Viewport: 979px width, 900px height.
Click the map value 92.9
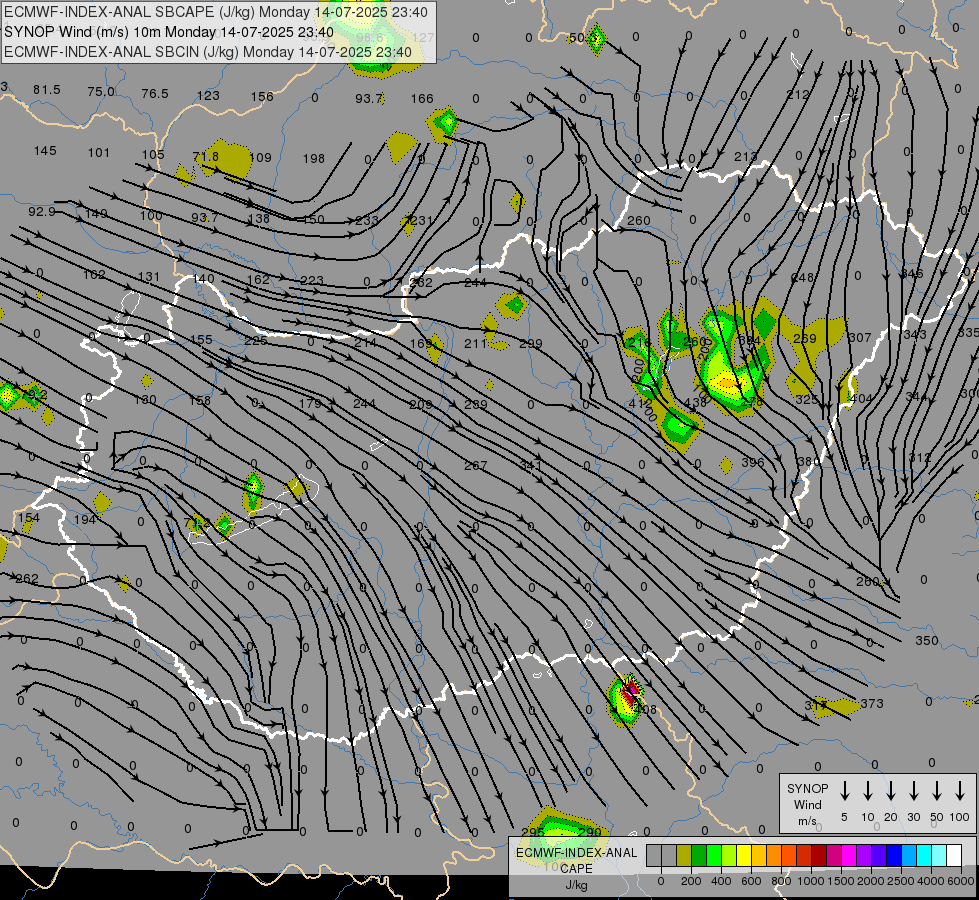tap(42, 212)
